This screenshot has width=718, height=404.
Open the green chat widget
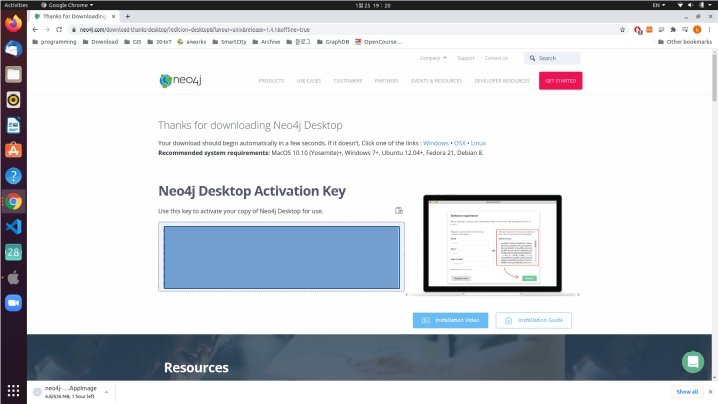[693, 362]
